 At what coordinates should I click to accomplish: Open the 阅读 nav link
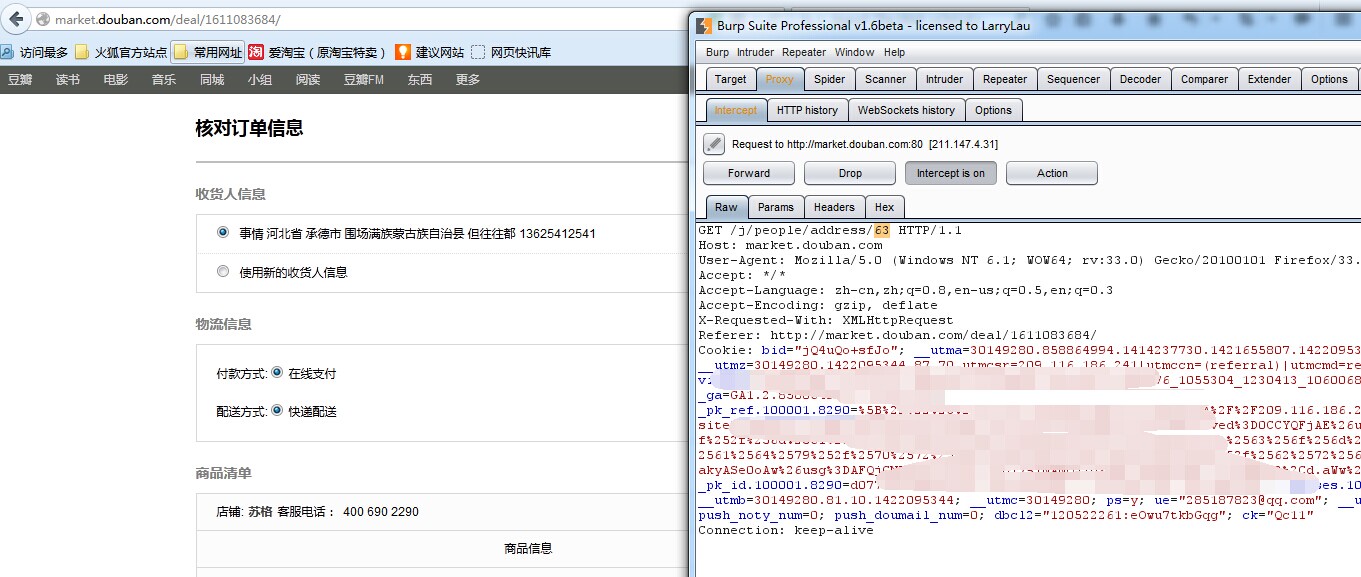308,80
